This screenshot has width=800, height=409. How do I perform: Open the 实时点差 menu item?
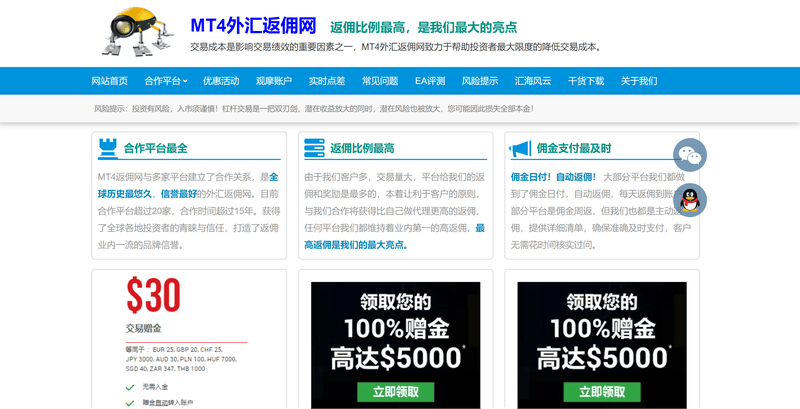[x=327, y=81]
